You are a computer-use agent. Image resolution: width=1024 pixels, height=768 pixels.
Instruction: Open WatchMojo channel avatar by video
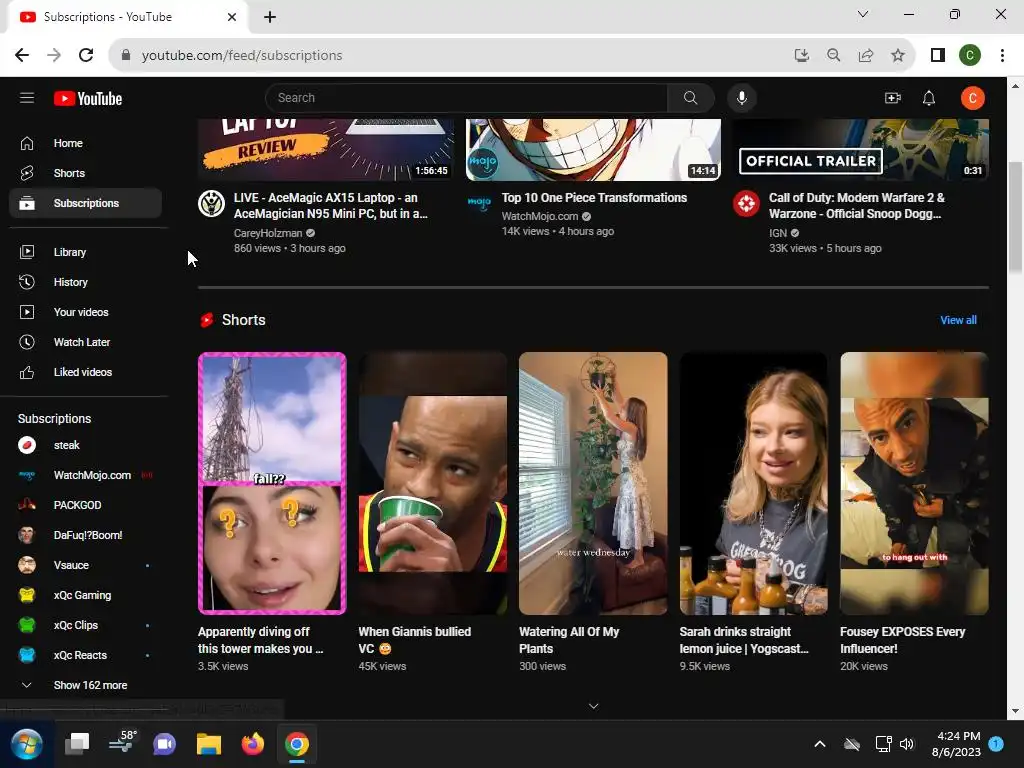(479, 204)
